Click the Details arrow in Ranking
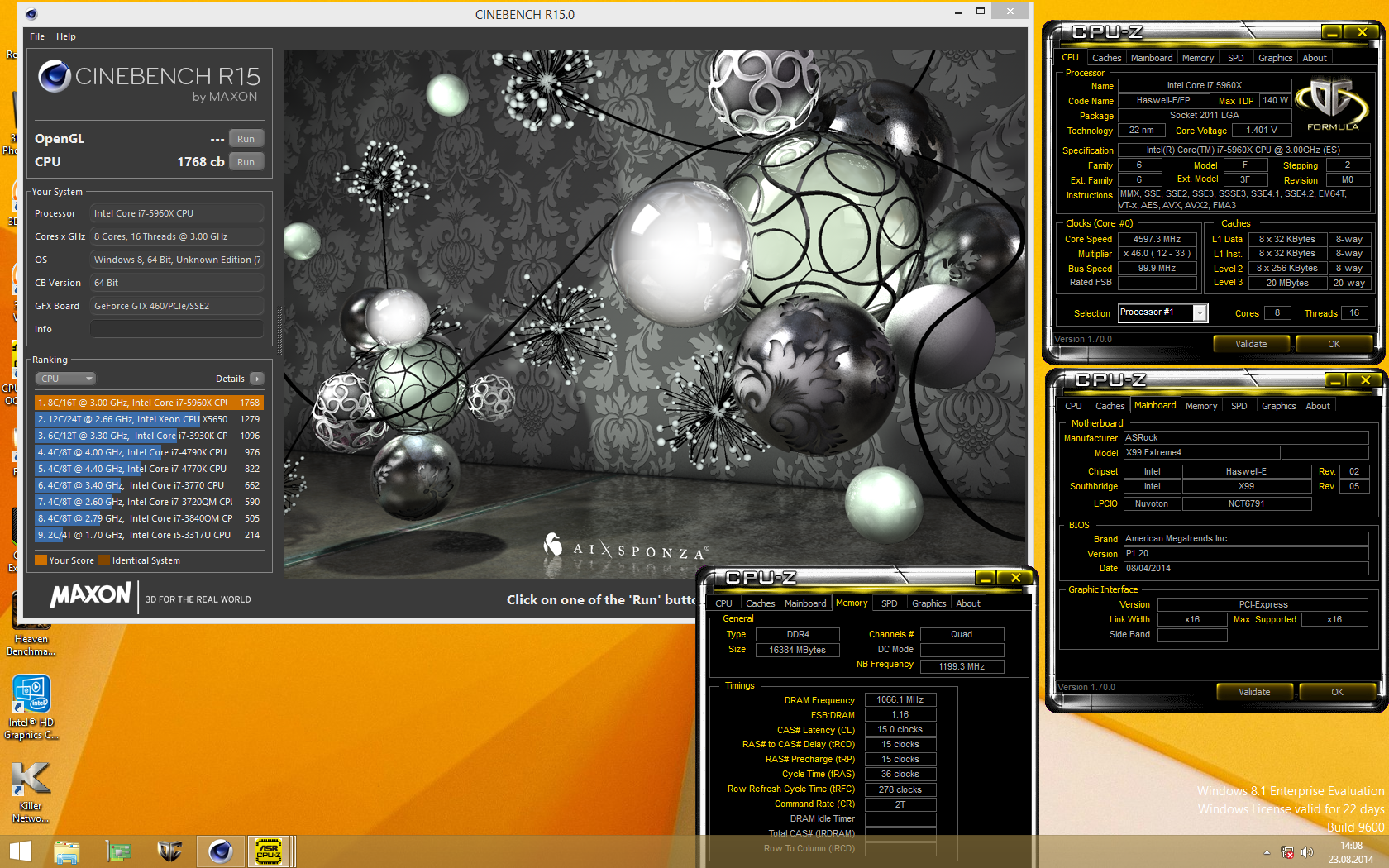Screen dimensions: 1389x868 [257, 379]
